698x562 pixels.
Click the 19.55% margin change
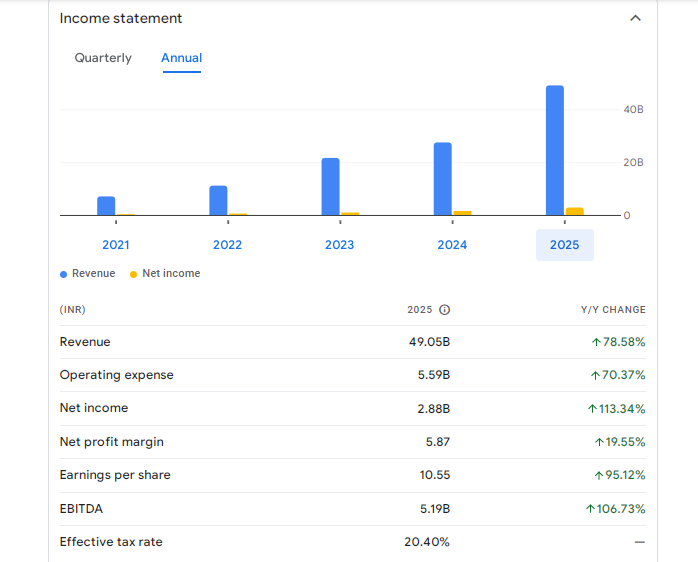click(x=620, y=442)
